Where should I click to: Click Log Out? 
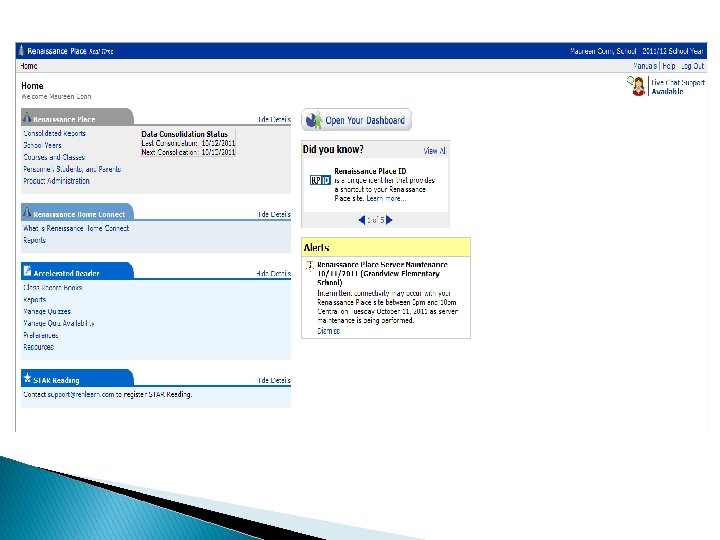click(x=692, y=66)
